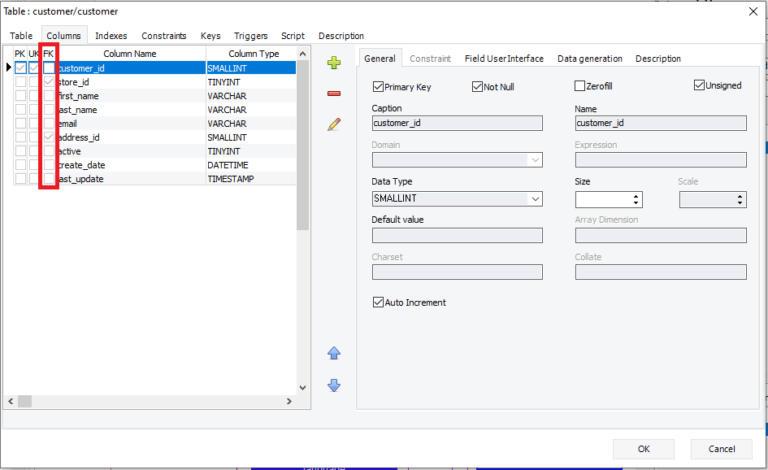768x470 pixels.
Task: Click the pencil edit column icon
Action: point(334,125)
